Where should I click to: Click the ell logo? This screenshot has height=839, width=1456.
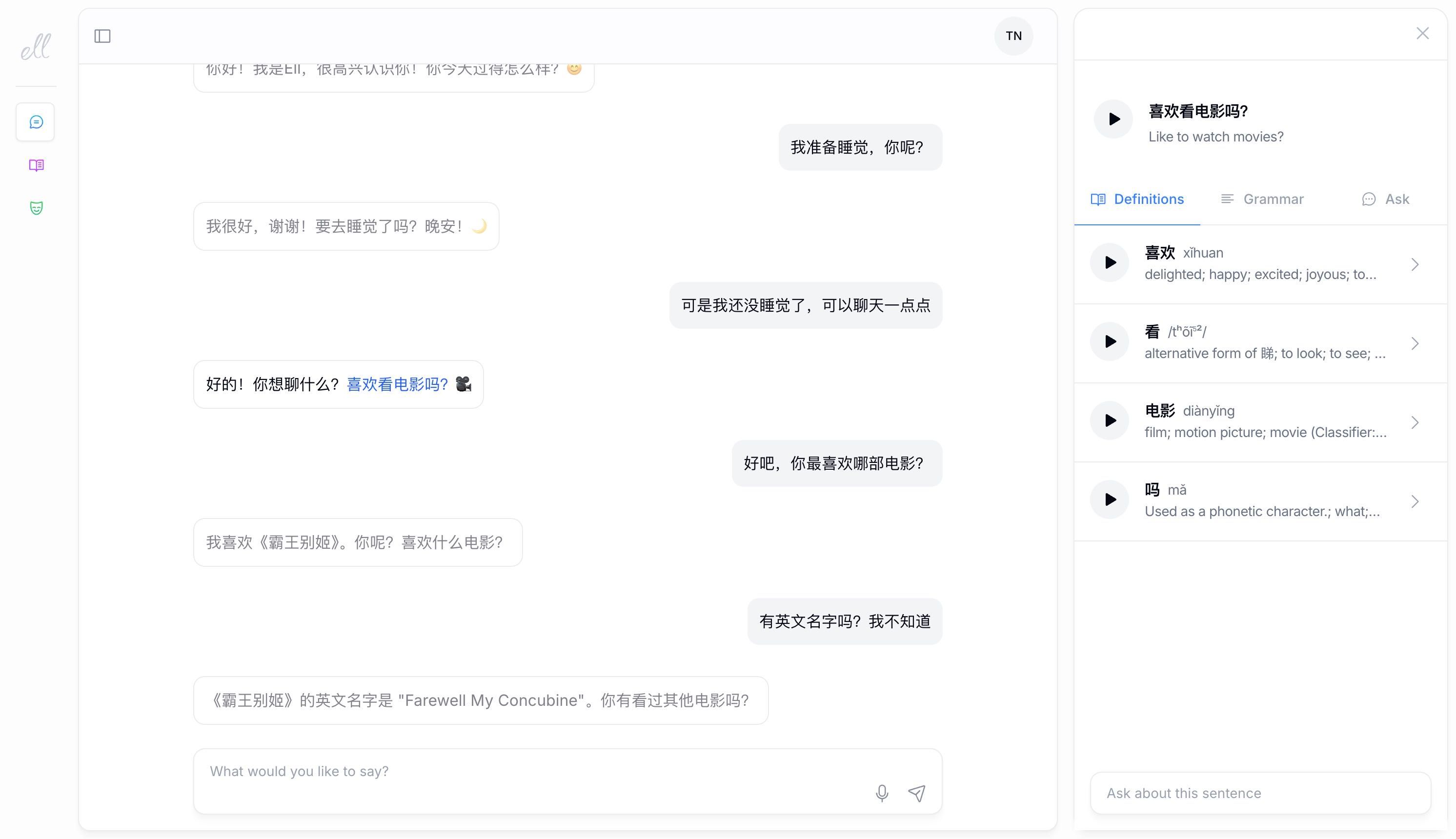(x=36, y=47)
